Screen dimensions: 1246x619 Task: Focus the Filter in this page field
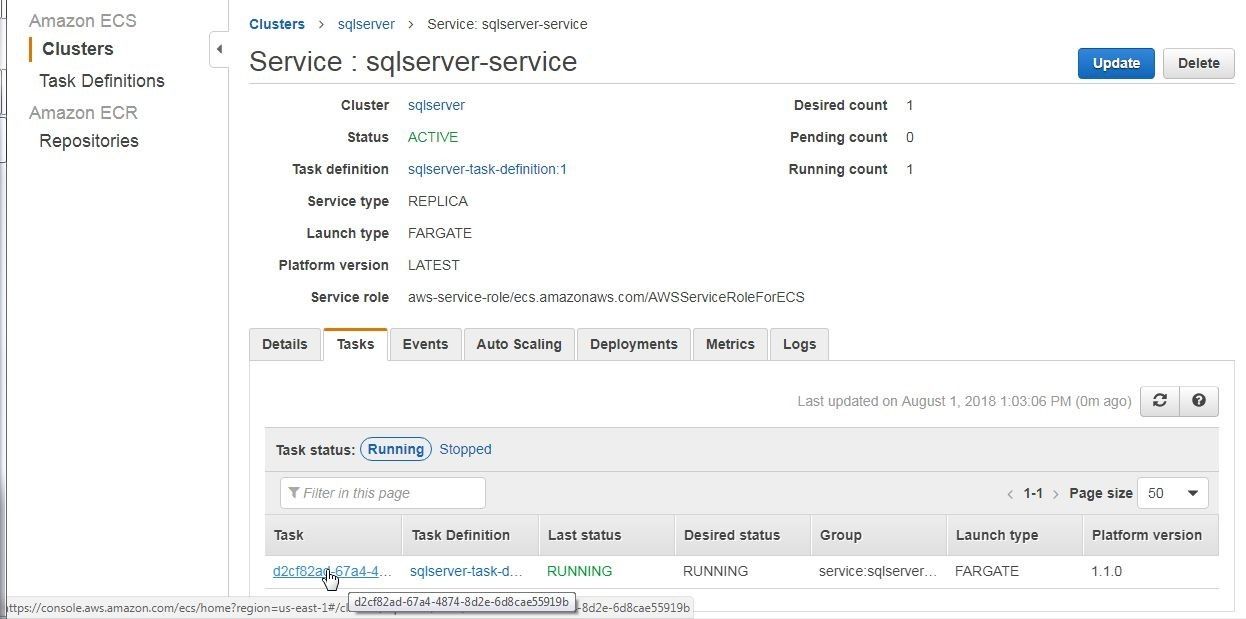coord(383,493)
